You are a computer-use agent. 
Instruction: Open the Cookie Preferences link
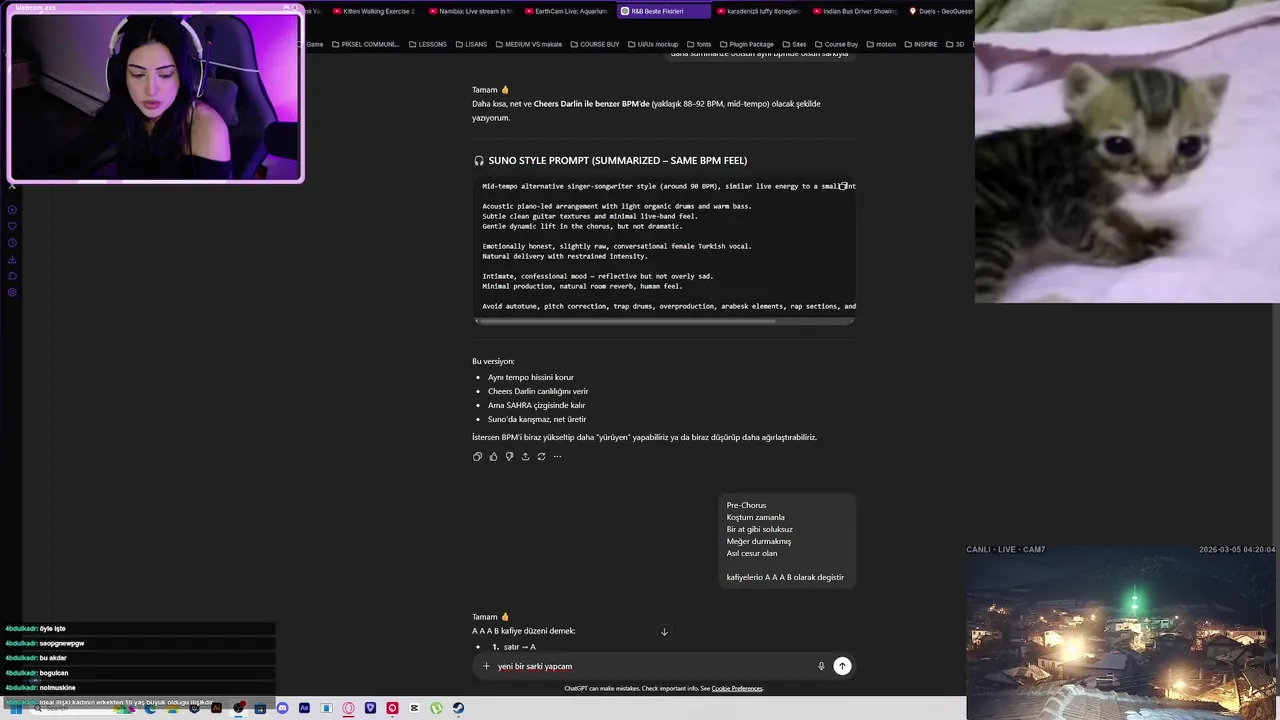(x=736, y=689)
